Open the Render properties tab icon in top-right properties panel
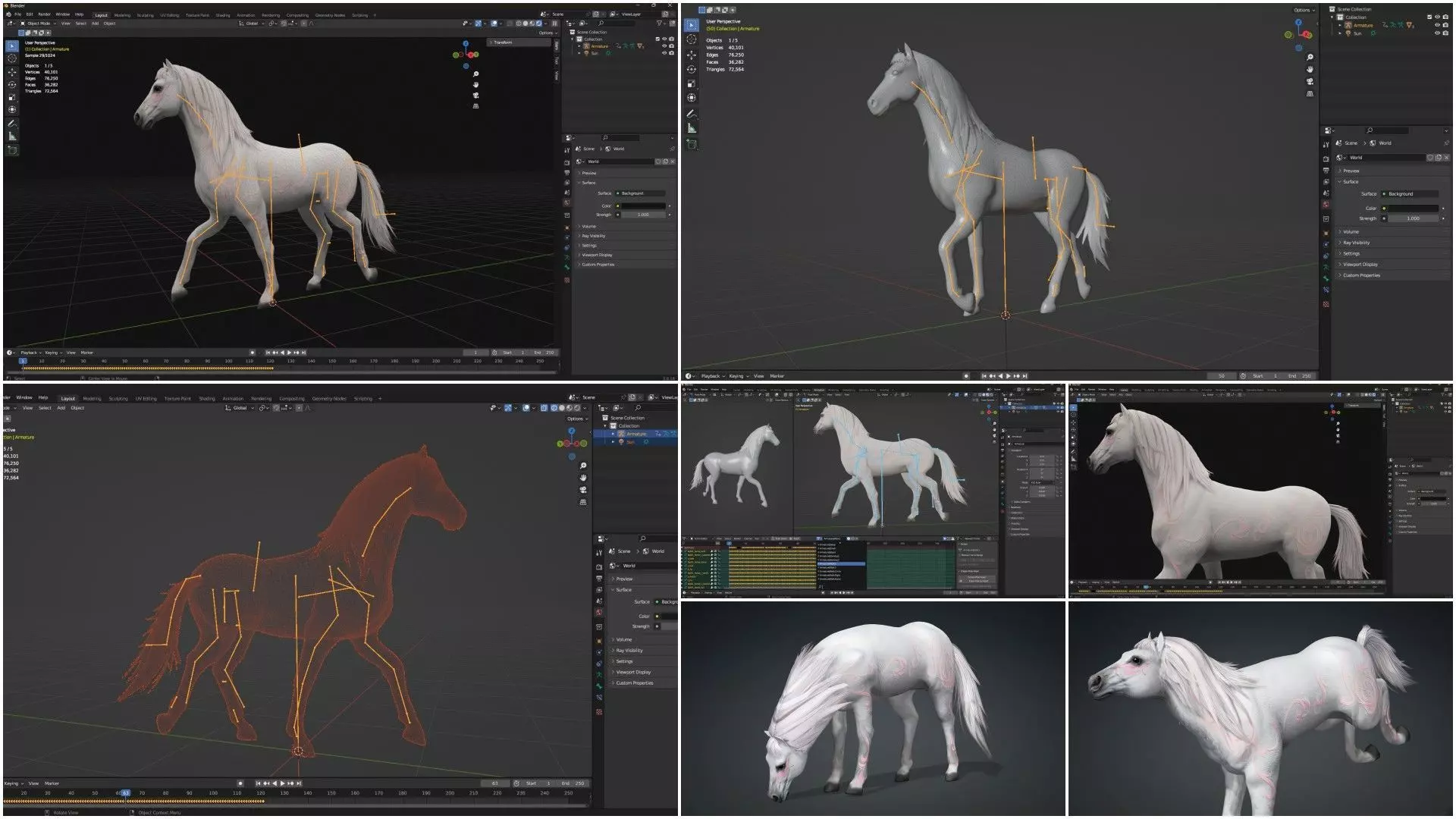The height and width of the screenshot is (819, 1456). pos(1326,159)
